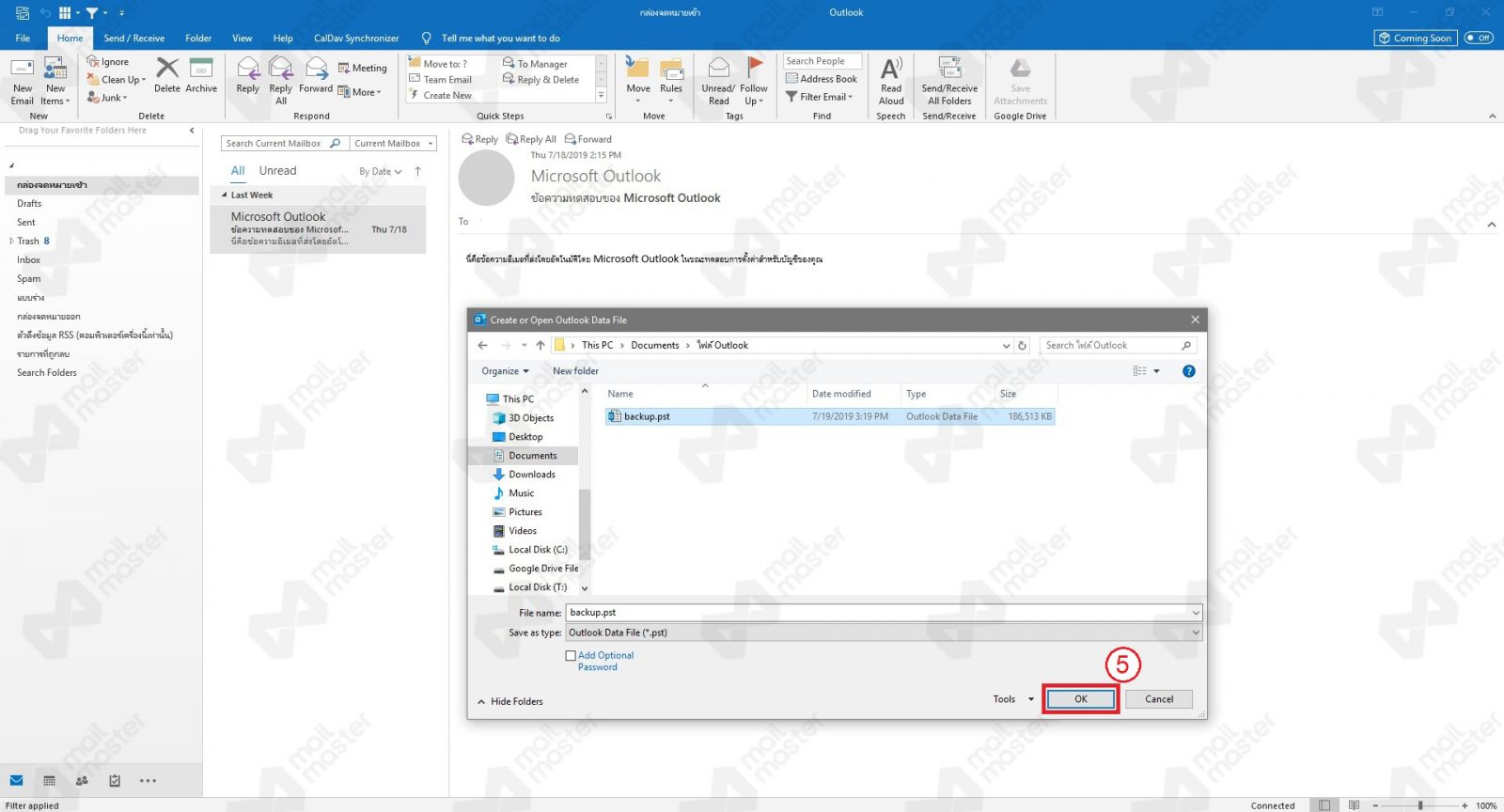The height and width of the screenshot is (812, 1504).
Task: Select Downloads in dialog folder tree
Action: pyautogui.click(x=531, y=475)
